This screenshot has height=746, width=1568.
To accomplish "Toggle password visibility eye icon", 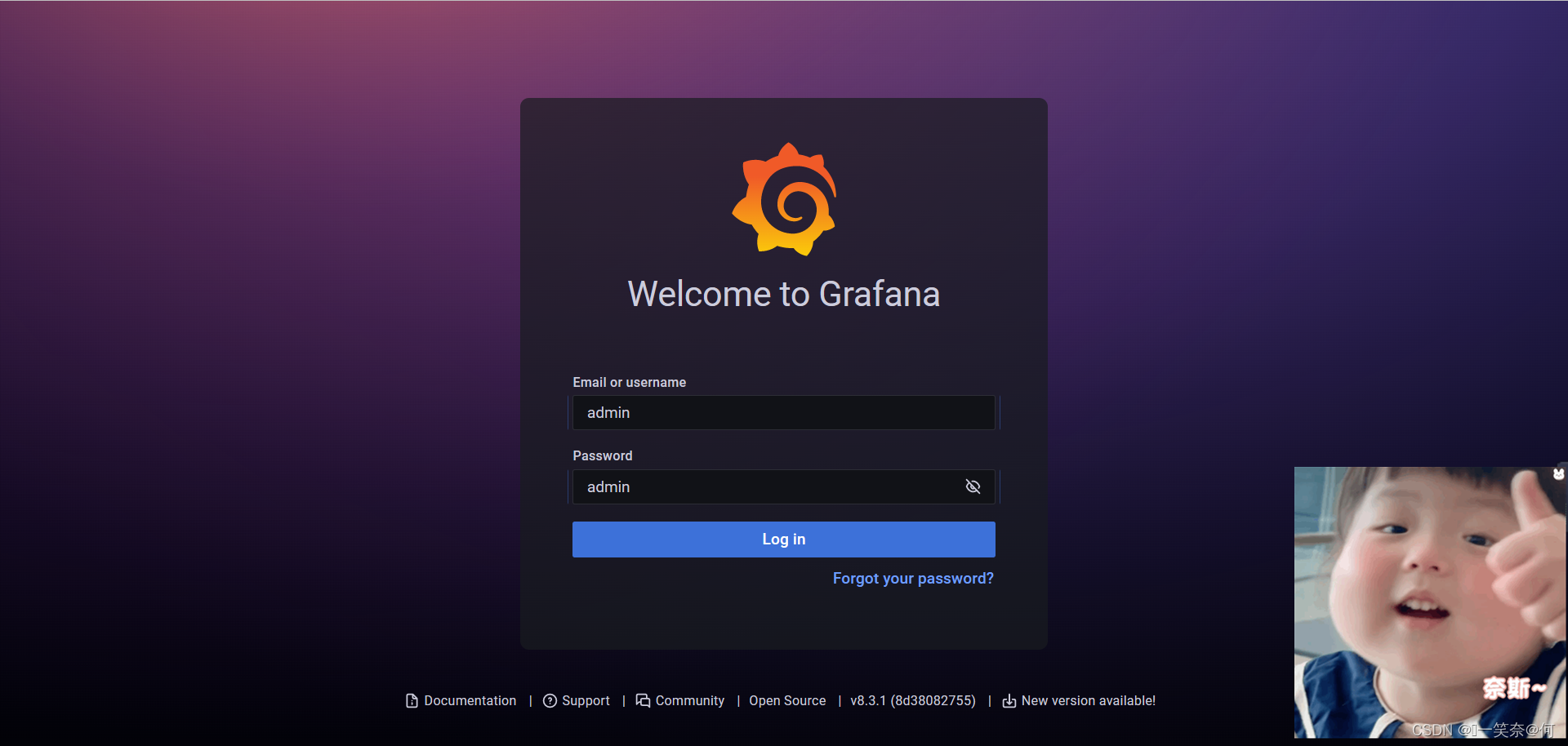I will point(973,486).
